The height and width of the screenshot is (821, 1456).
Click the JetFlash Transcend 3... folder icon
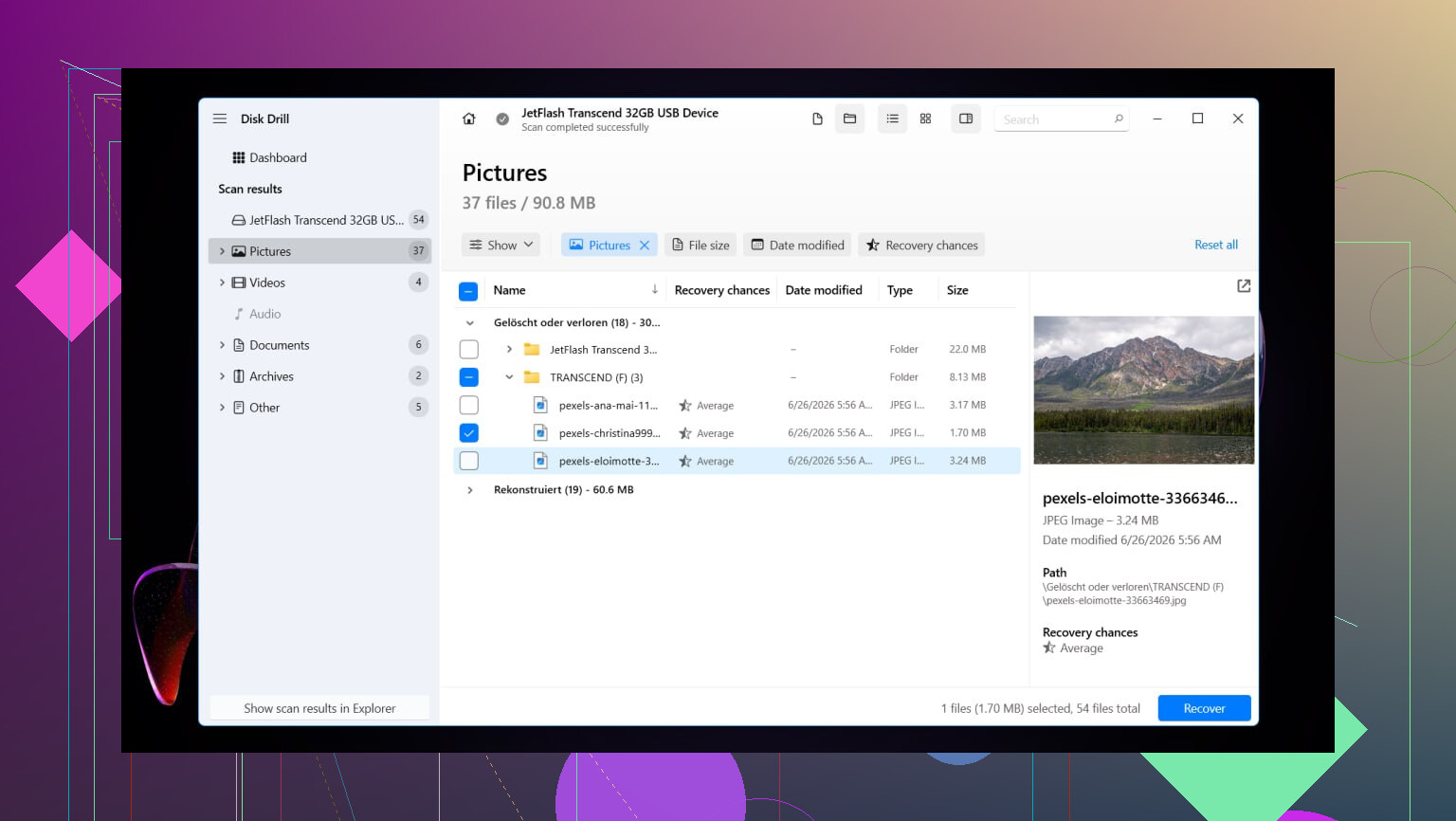click(x=532, y=349)
